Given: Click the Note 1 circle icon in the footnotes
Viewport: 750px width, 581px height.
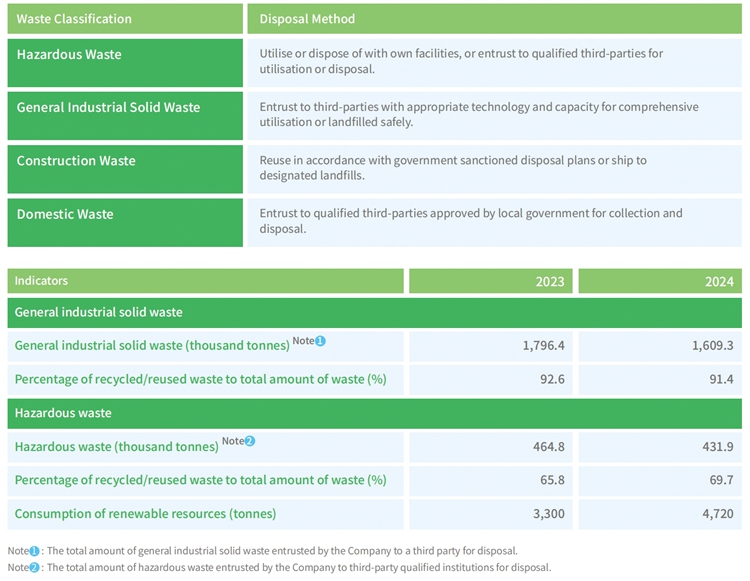Looking at the screenshot, I should pos(33,551).
